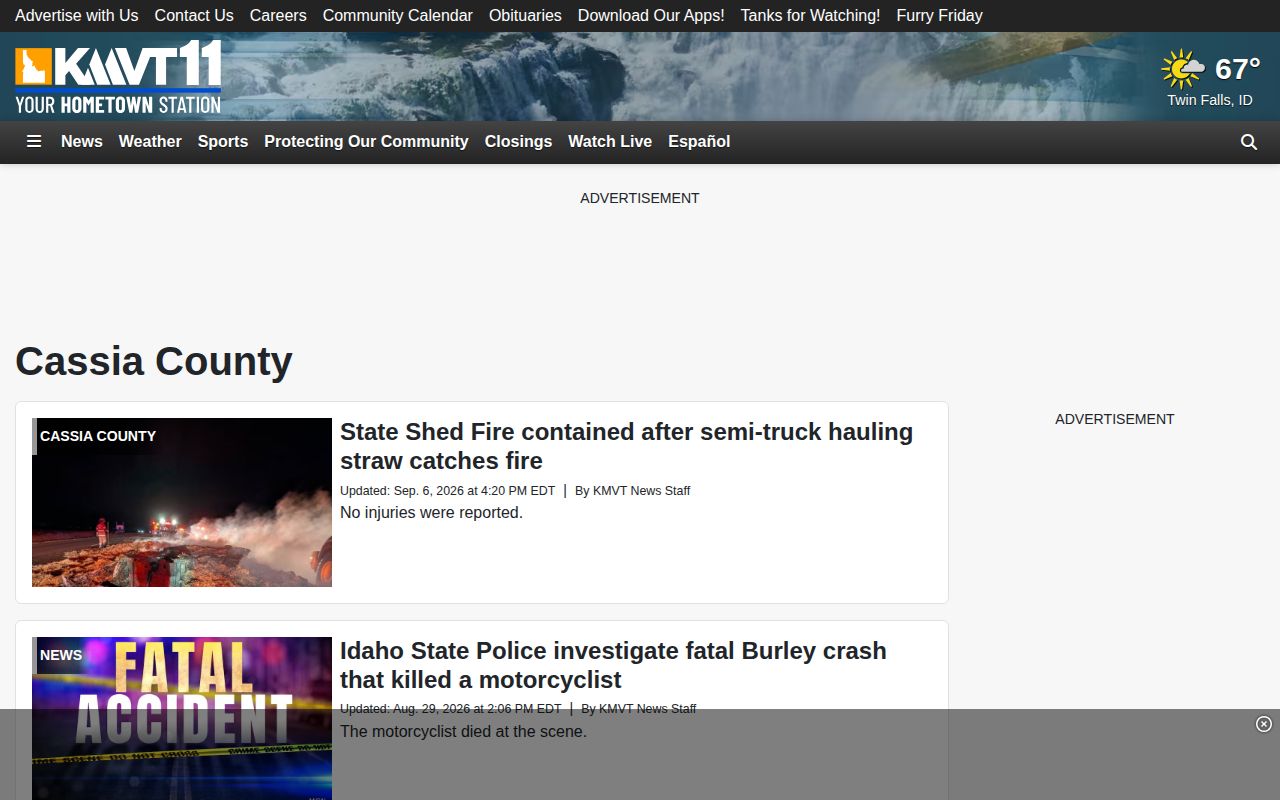Click the KMVT 11 station logo

coord(118,77)
